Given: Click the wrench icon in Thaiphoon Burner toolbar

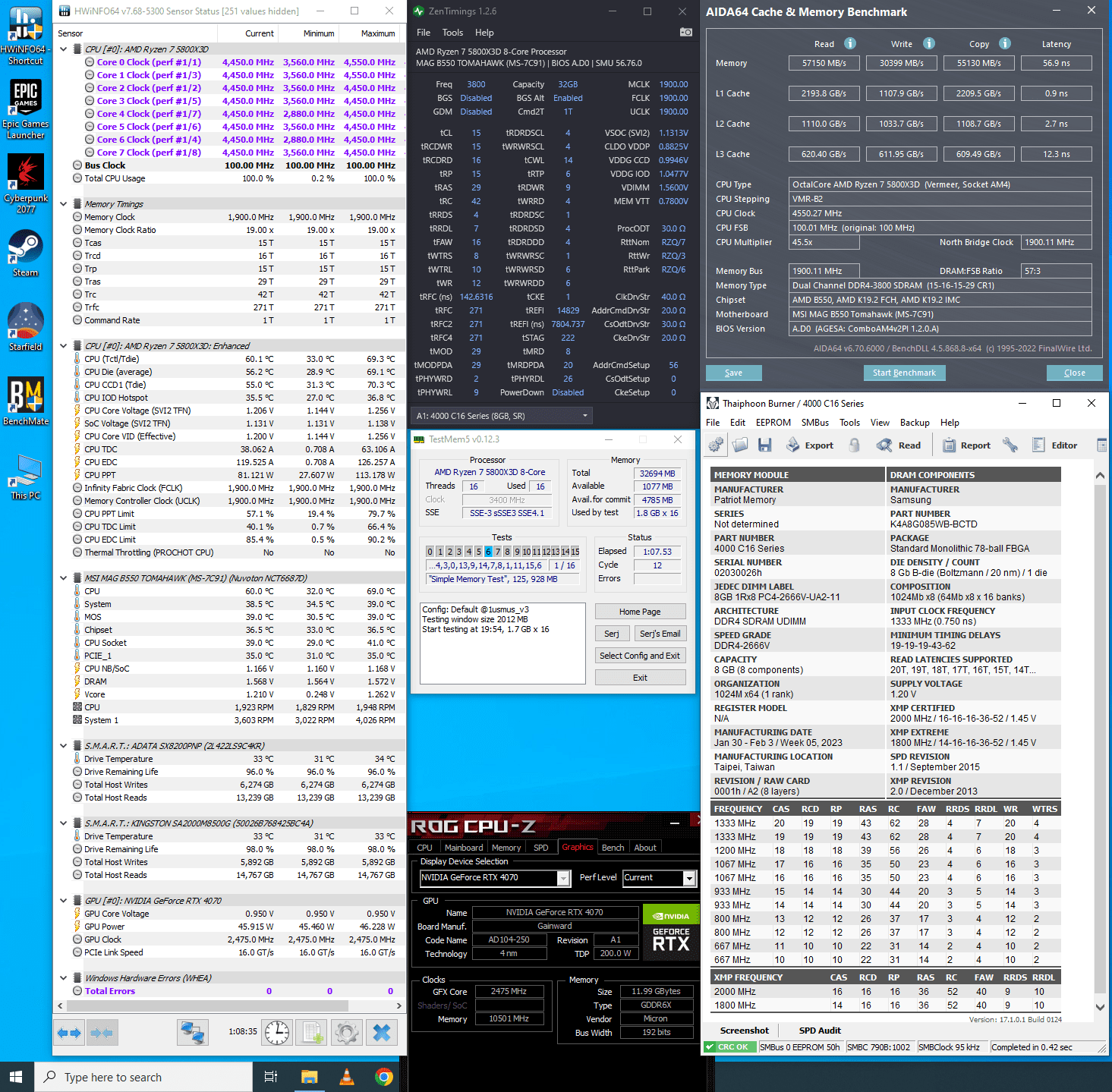Looking at the screenshot, I should click(x=1010, y=445).
